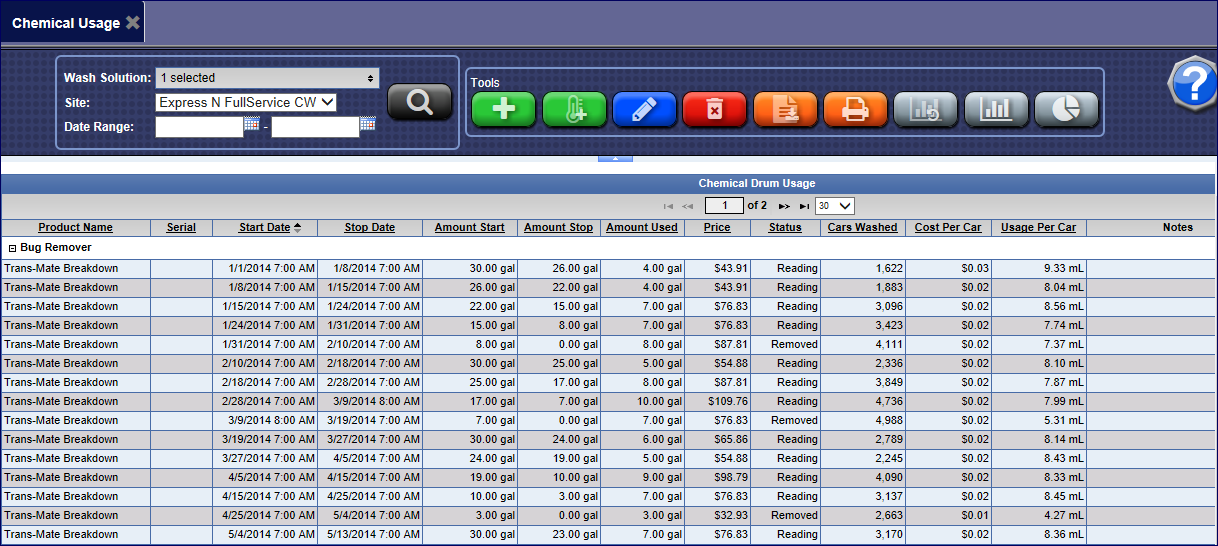Click the end date input field
The height and width of the screenshot is (546, 1218).
[x=315, y=127]
